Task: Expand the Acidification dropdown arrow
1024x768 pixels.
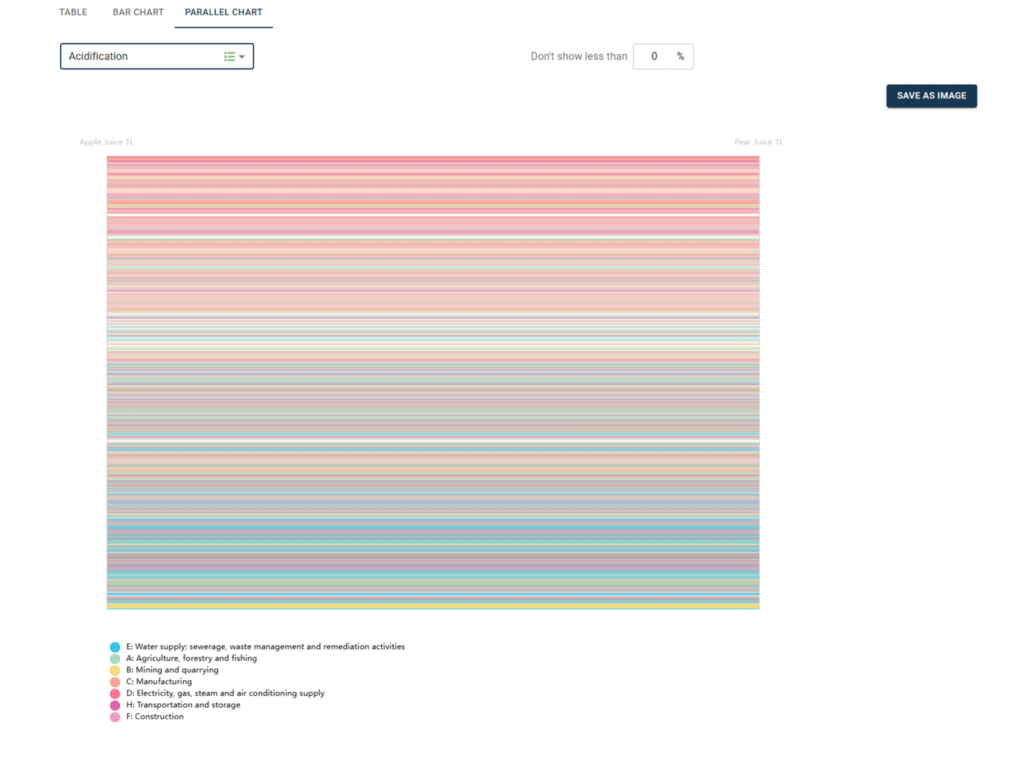Action: tap(242, 57)
